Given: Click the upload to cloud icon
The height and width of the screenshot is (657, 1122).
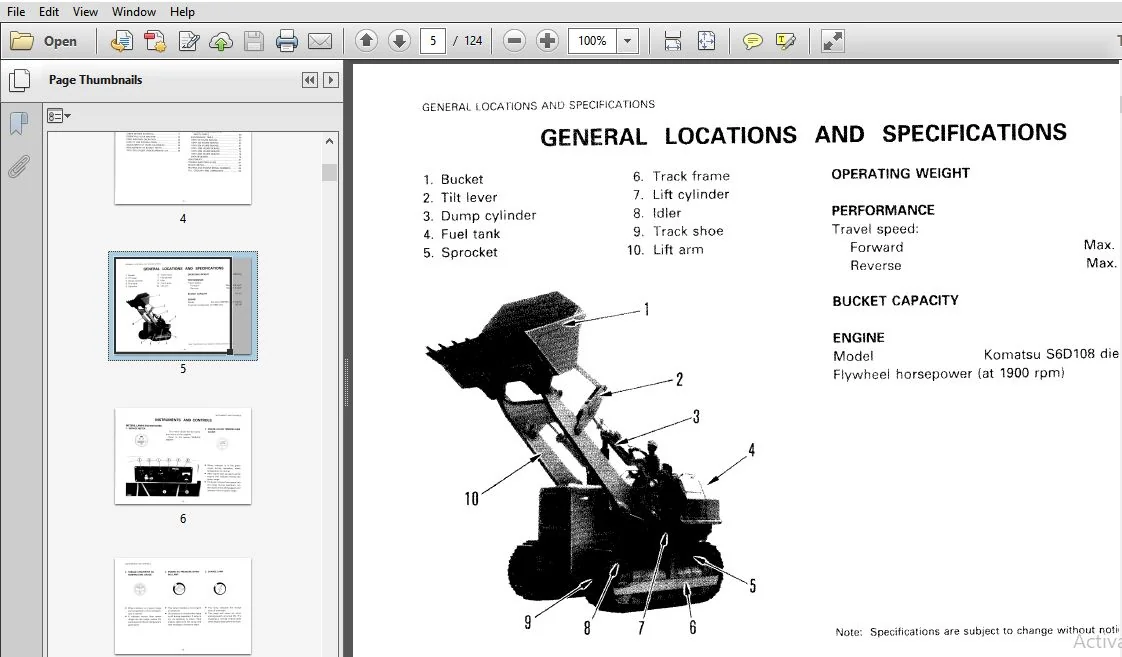Looking at the screenshot, I should click(221, 41).
